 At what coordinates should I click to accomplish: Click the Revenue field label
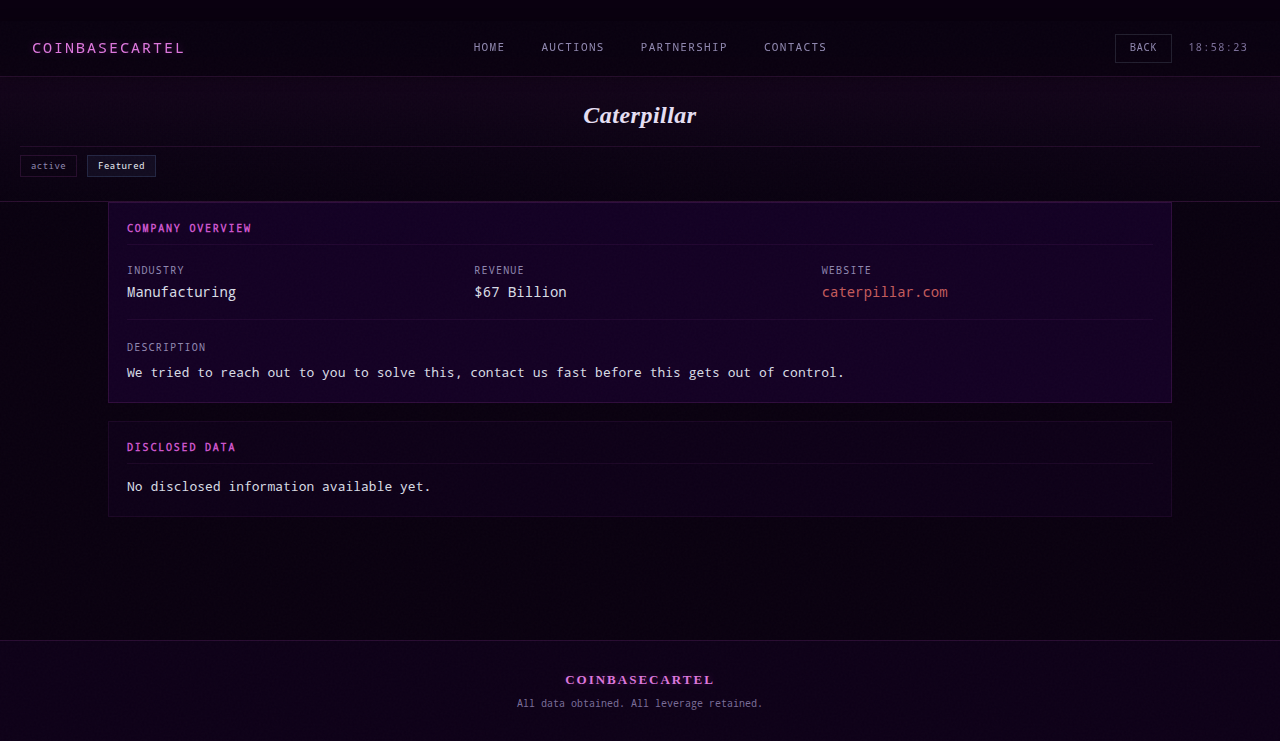(x=499, y=270)
